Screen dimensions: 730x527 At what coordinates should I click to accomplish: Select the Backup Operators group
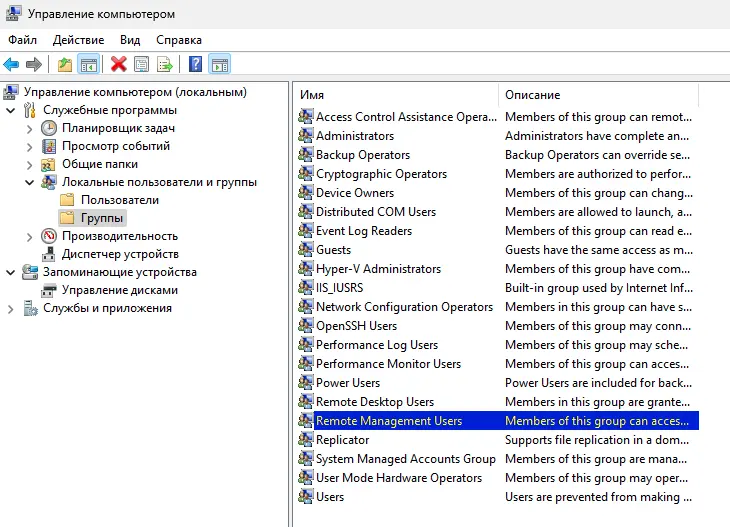363,155
